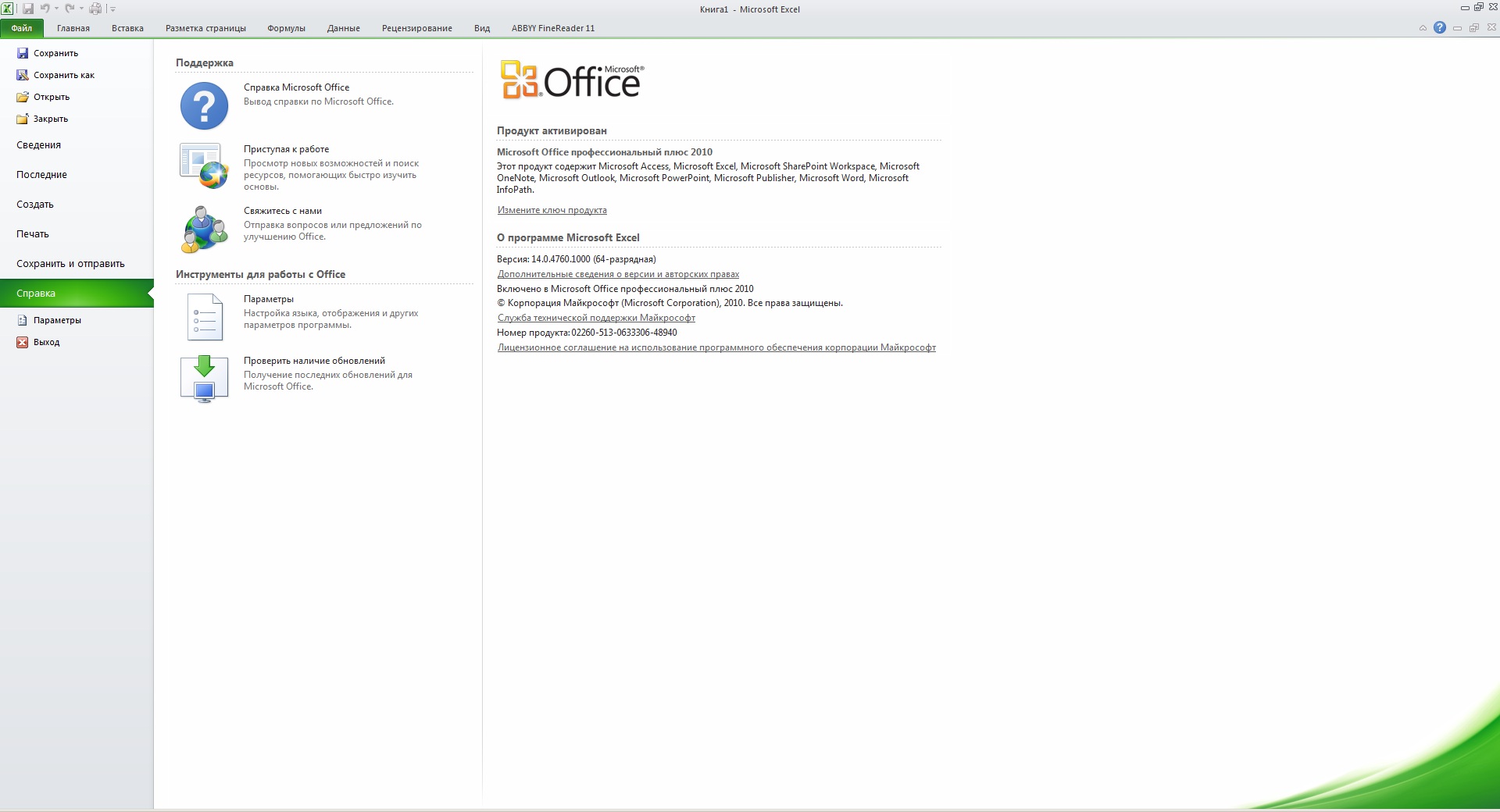Click the Свяжитесь с нами people icon
The height and width of the screenshot is (812, 1500).
204,229
